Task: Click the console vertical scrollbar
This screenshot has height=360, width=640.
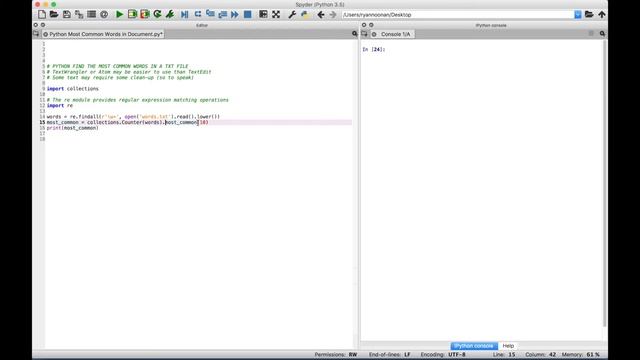Action: (605, 184)
